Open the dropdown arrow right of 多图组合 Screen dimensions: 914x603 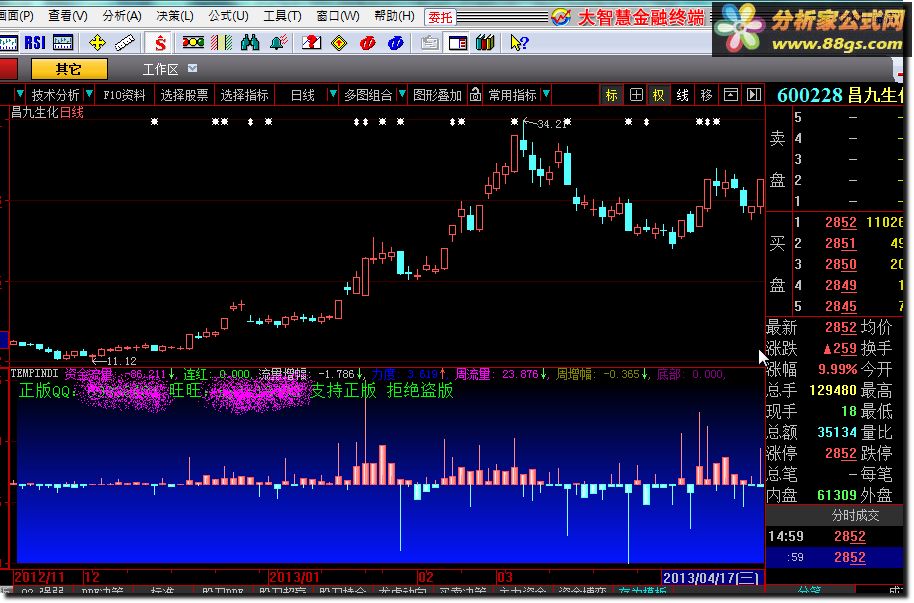click(x=402, y=93)
